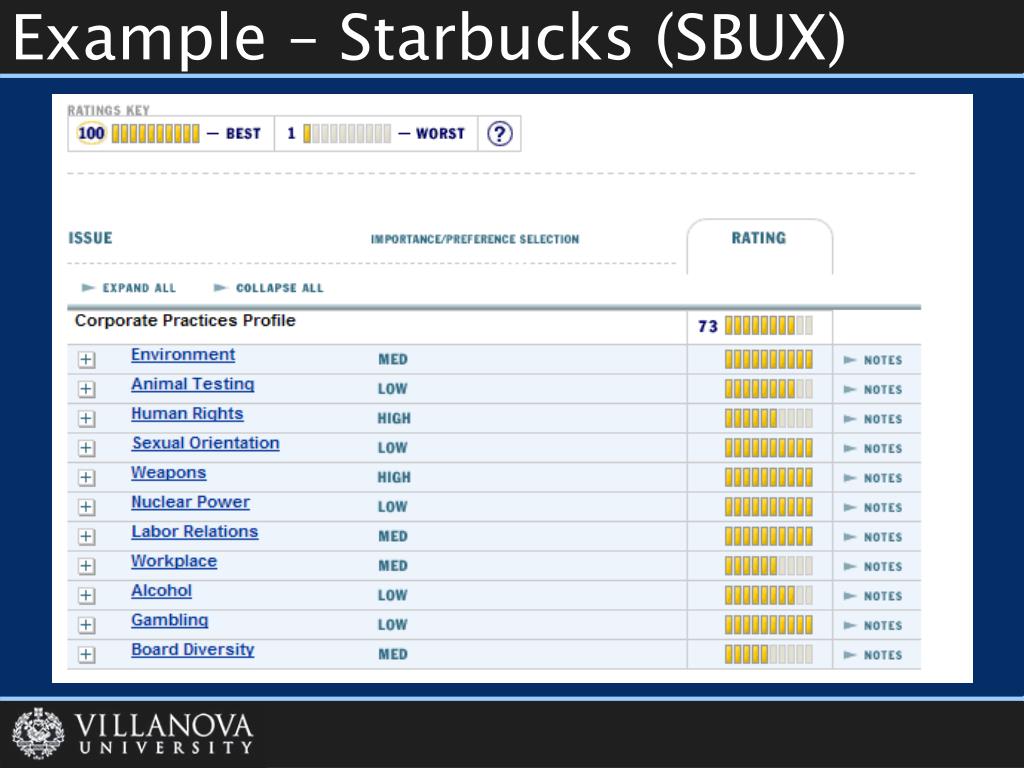Open the Gambling link
Screen dimensions: 1024x768
click(170, 620)
